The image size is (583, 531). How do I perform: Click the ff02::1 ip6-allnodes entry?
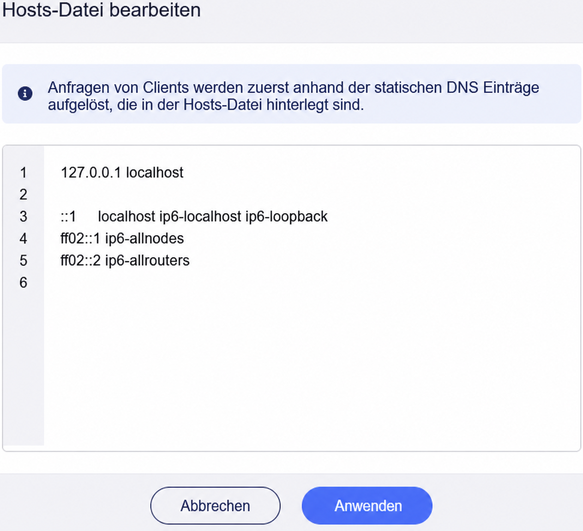coord(122,238)
